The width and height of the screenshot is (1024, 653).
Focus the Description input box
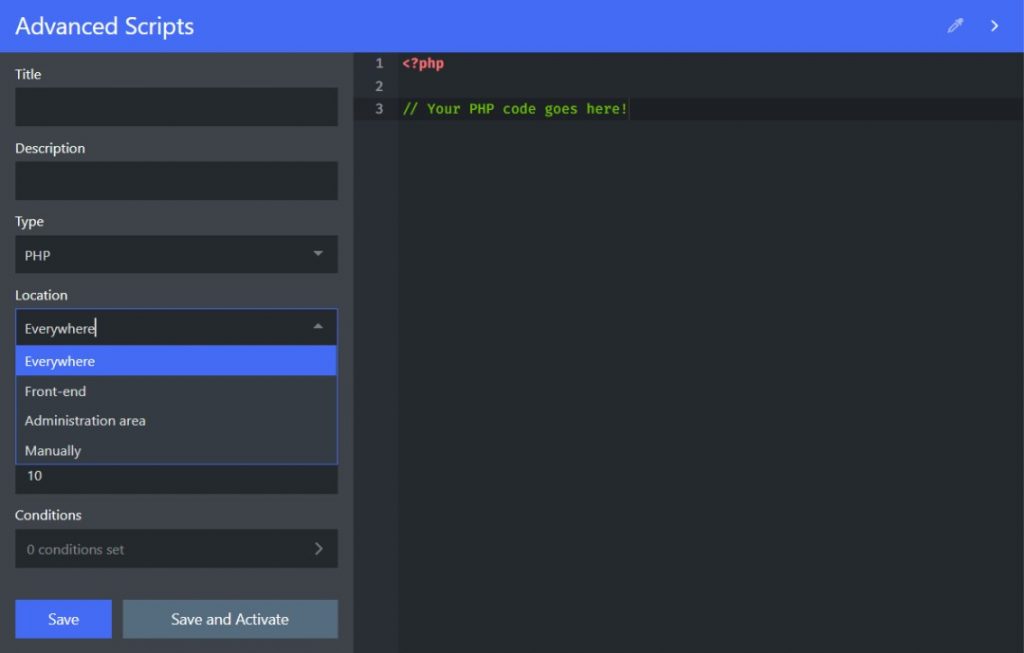176,181
